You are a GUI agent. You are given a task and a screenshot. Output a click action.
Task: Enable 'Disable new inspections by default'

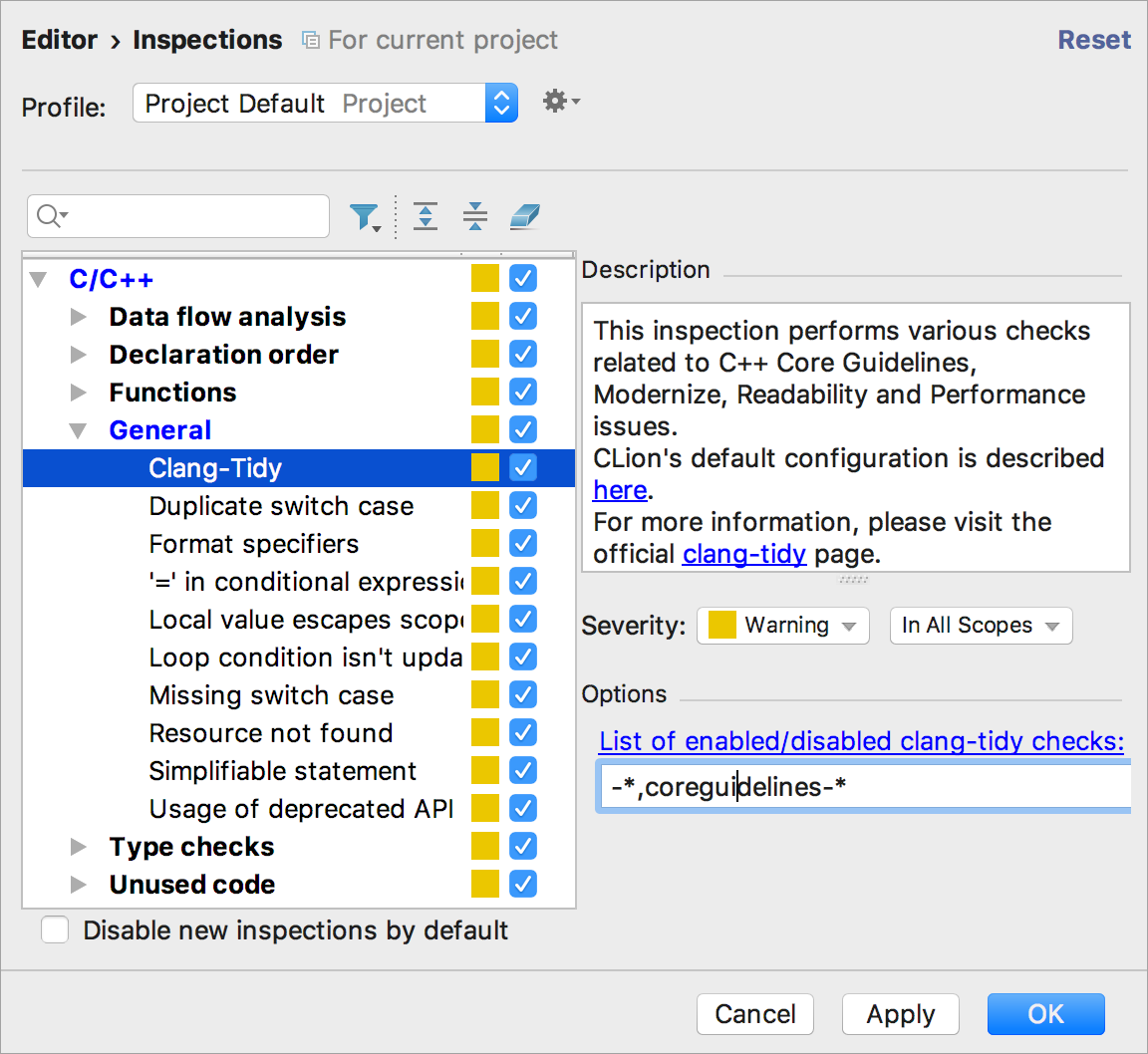point(55,929)
